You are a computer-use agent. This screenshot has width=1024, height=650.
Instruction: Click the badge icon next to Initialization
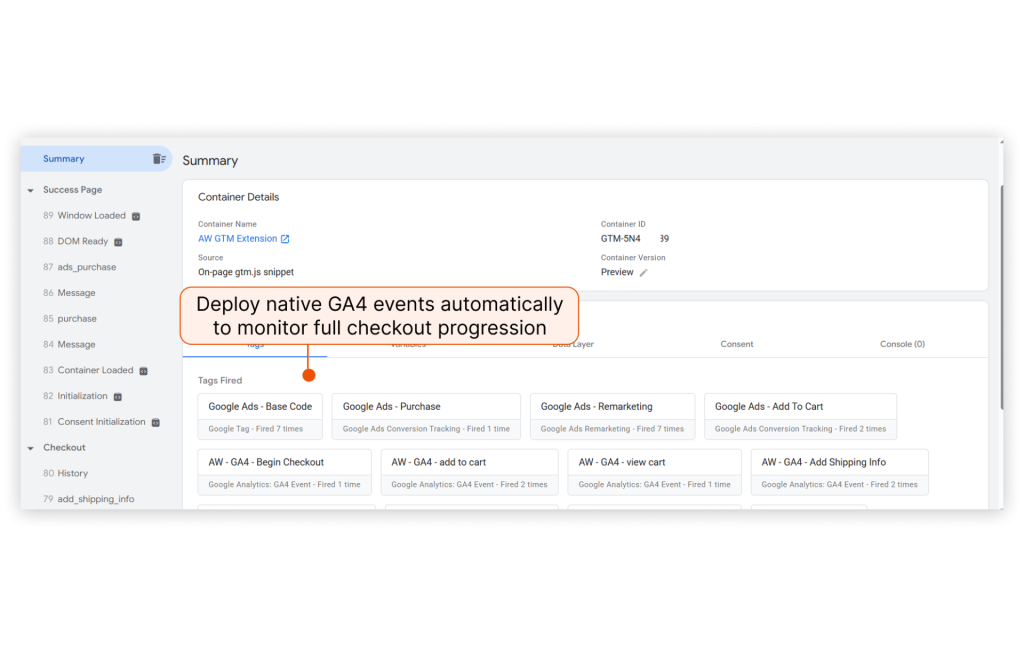(118, 397)
